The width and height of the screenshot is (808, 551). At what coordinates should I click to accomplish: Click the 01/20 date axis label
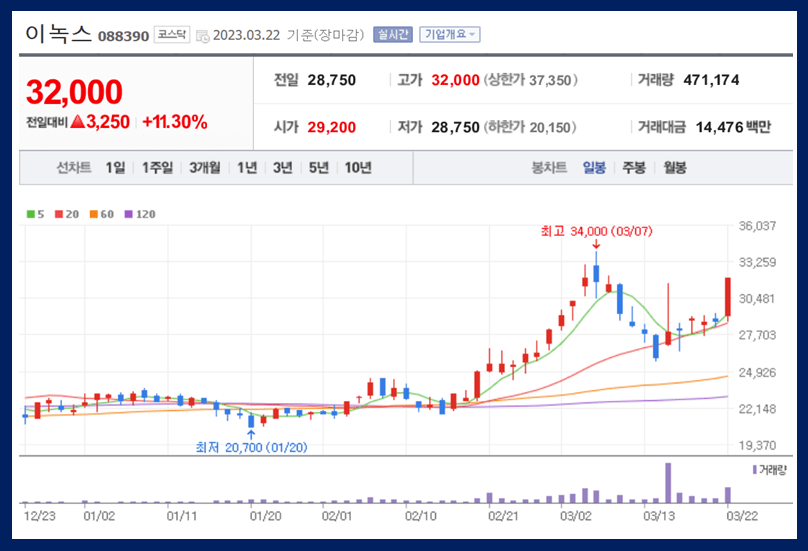[x=265, y=516]
